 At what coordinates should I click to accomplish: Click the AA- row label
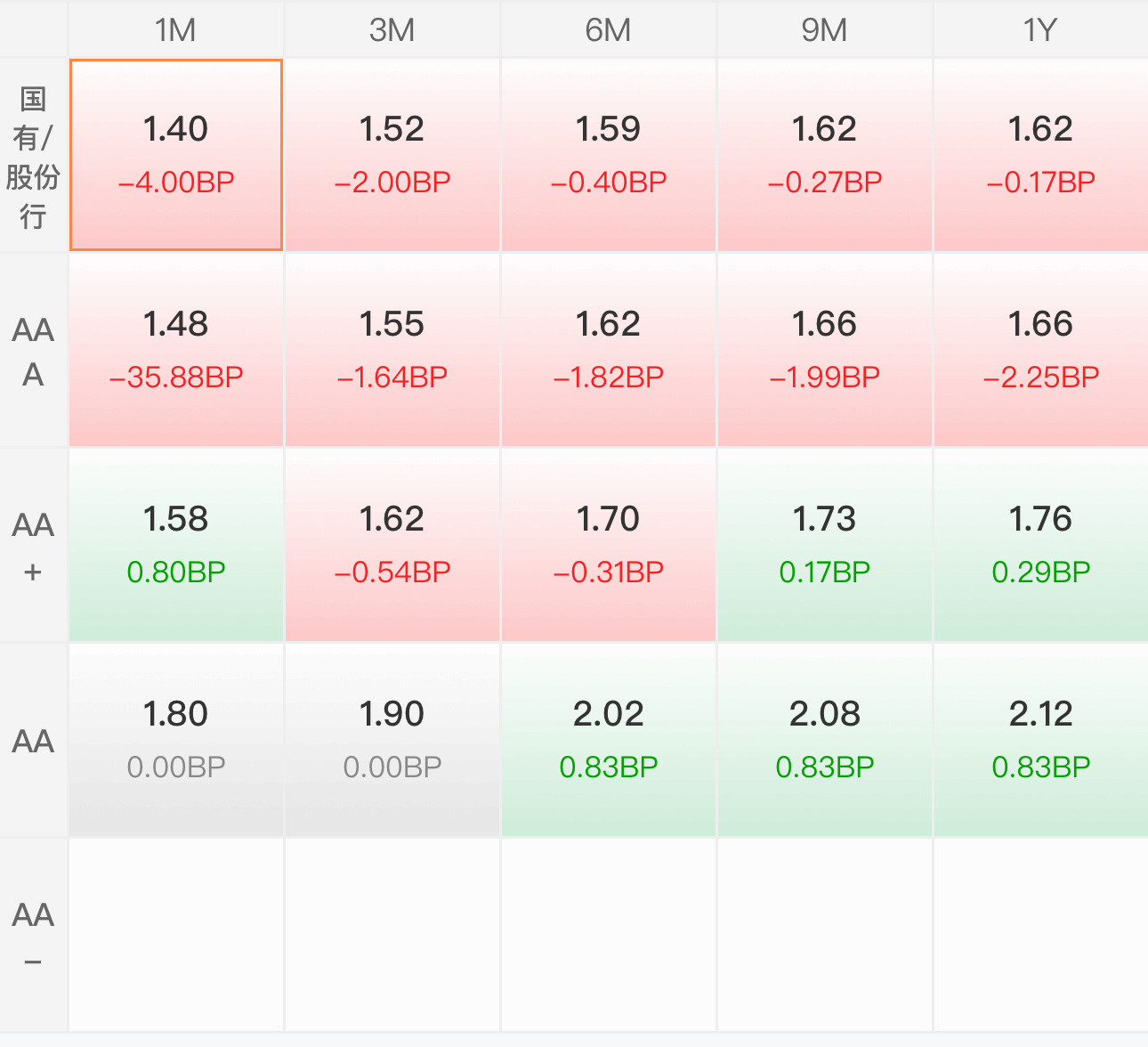[x=33, y=936]
